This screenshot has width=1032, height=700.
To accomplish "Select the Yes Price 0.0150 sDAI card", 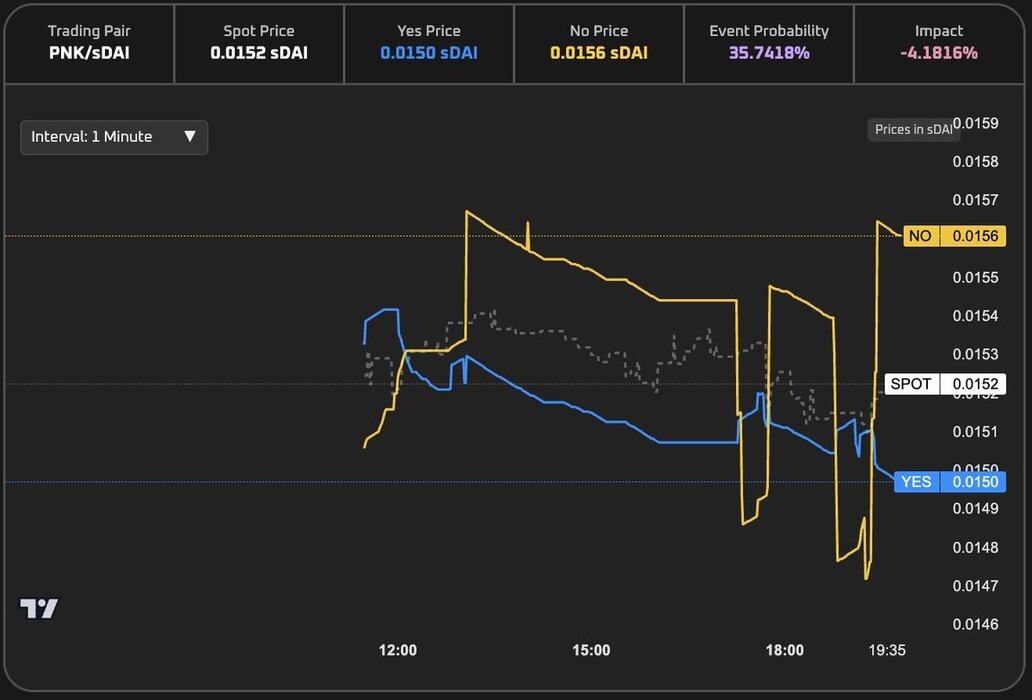I will [429, 43].
